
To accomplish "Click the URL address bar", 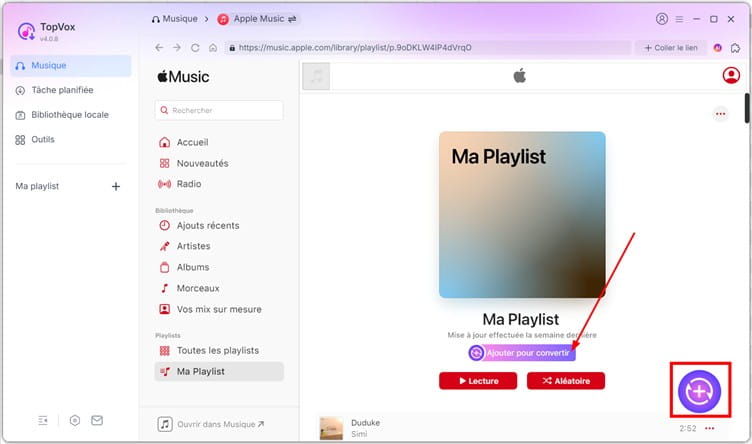I will tap(428, 47).
